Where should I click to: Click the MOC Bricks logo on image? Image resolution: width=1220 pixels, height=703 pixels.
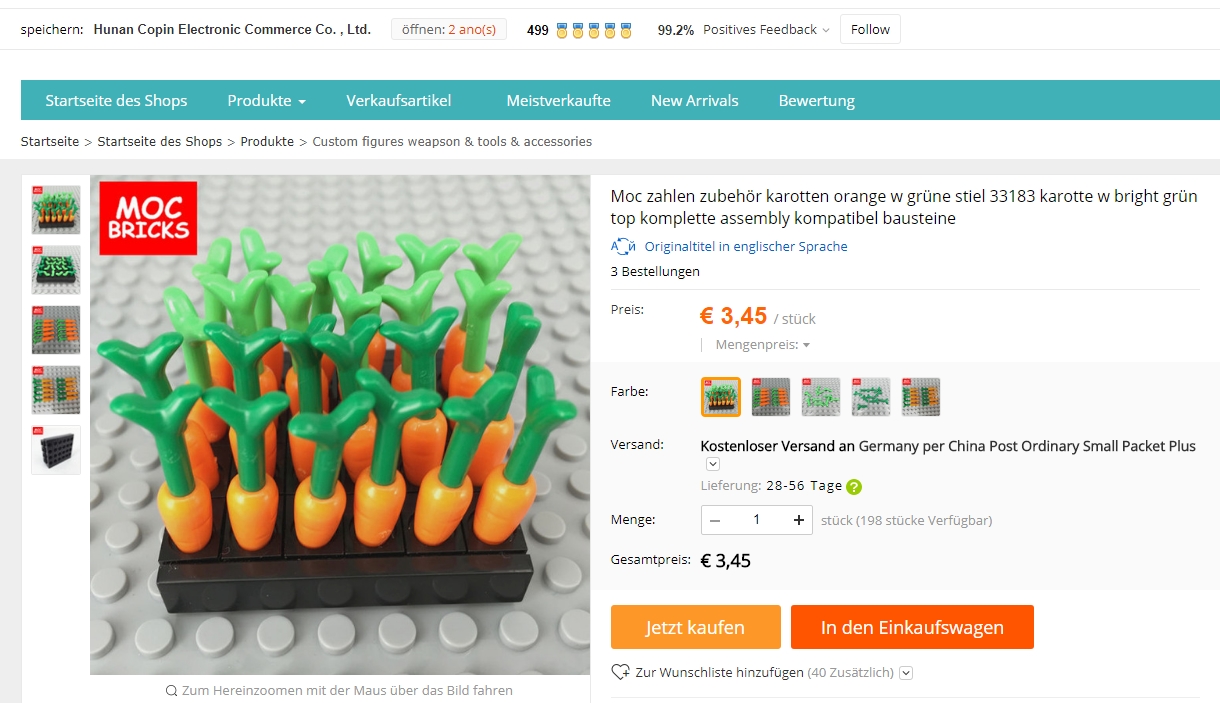click(148, 218)
